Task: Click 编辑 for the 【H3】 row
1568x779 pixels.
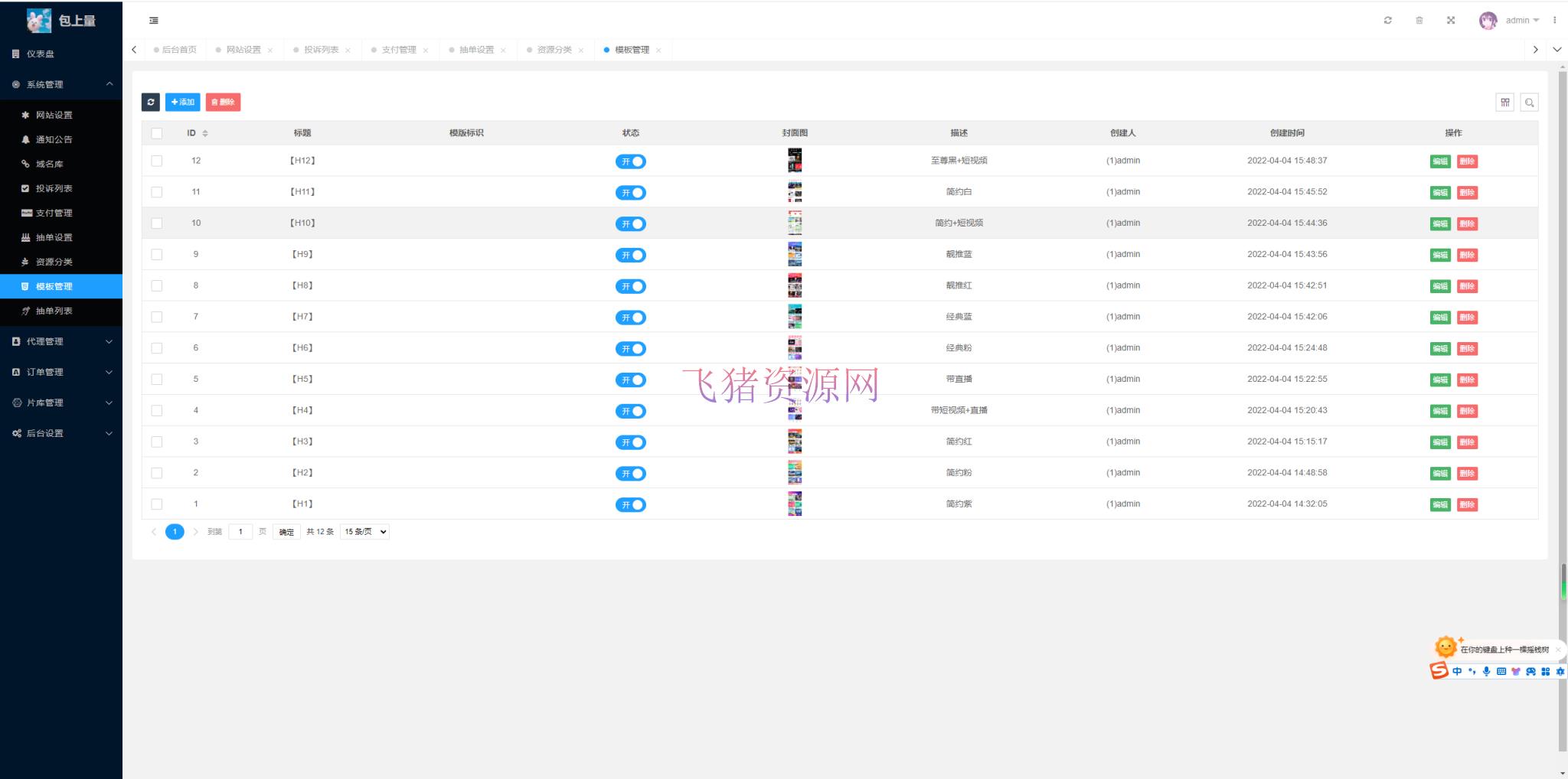Action: (1440, 442)
